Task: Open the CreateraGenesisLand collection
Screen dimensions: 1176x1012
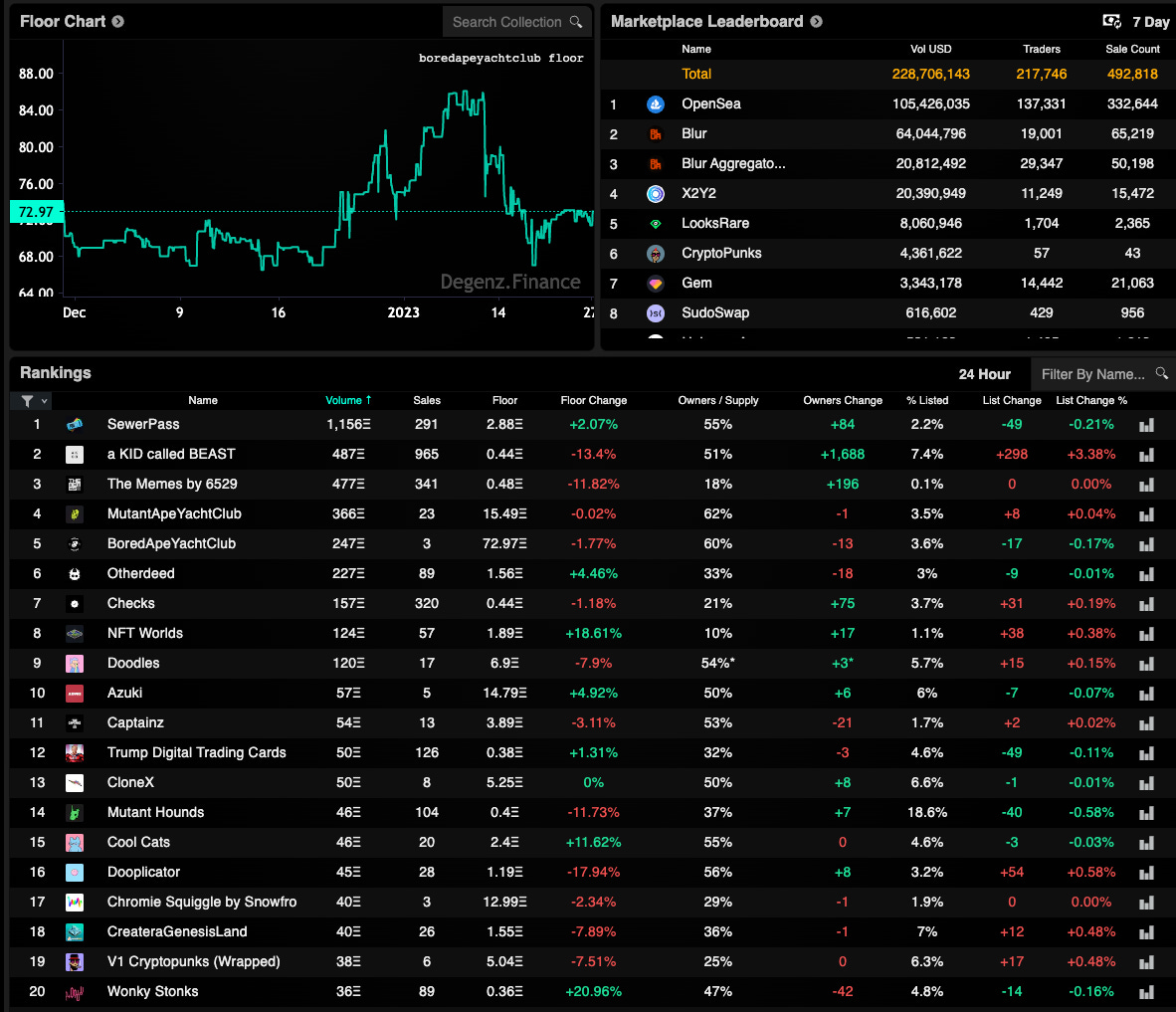Action: coord(177,932)
